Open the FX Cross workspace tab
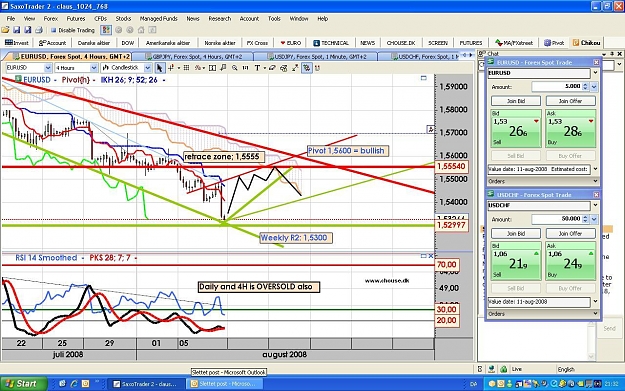This screenshot has height=391, width=625. coord(257,43)
